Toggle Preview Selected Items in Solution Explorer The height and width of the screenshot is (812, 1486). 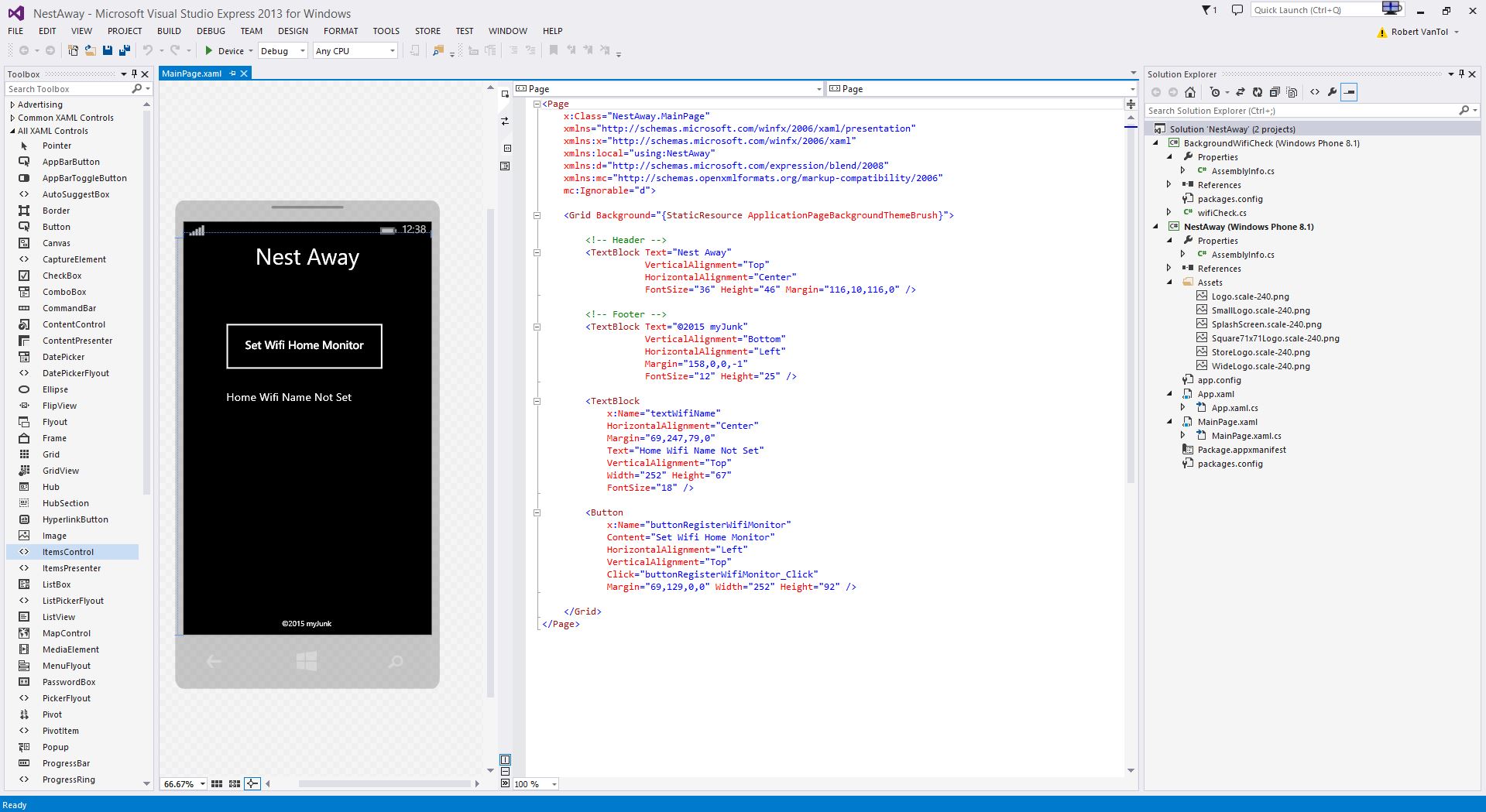click(x=1349, y=92)
